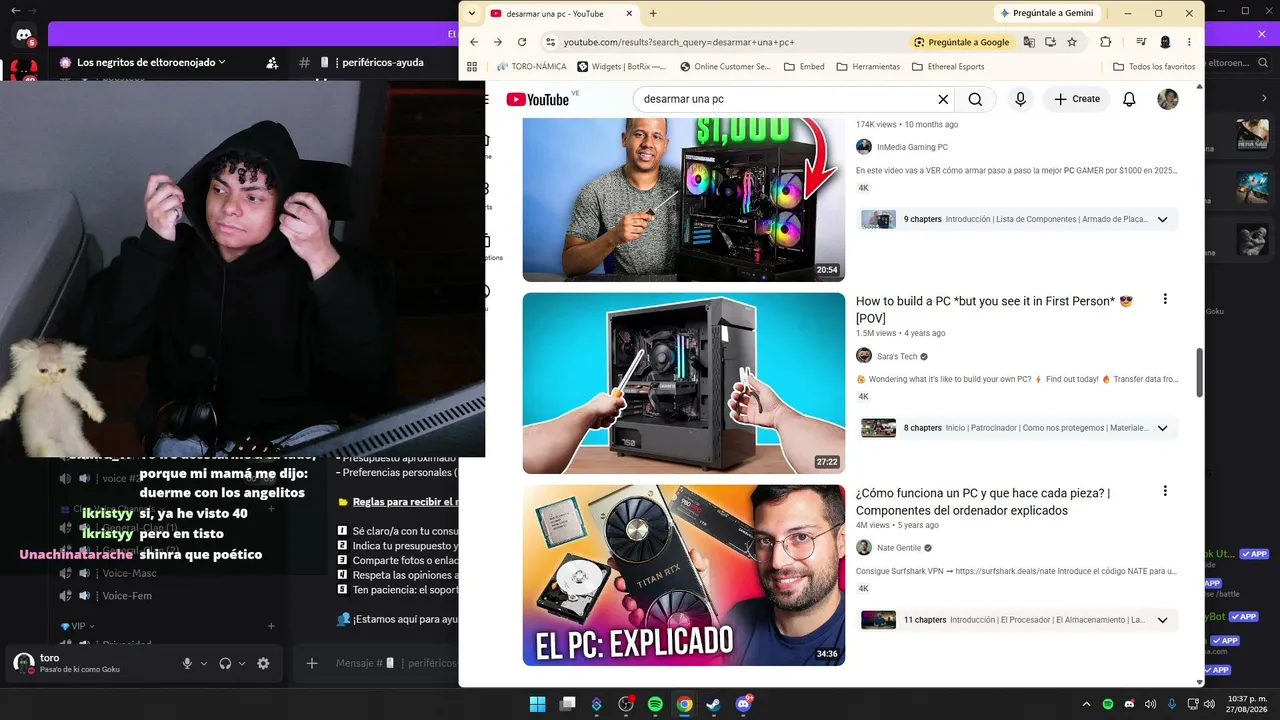Open Windows Start menu
The height and width of the screenshot is (720, 1280).
(x=537, y=704)
